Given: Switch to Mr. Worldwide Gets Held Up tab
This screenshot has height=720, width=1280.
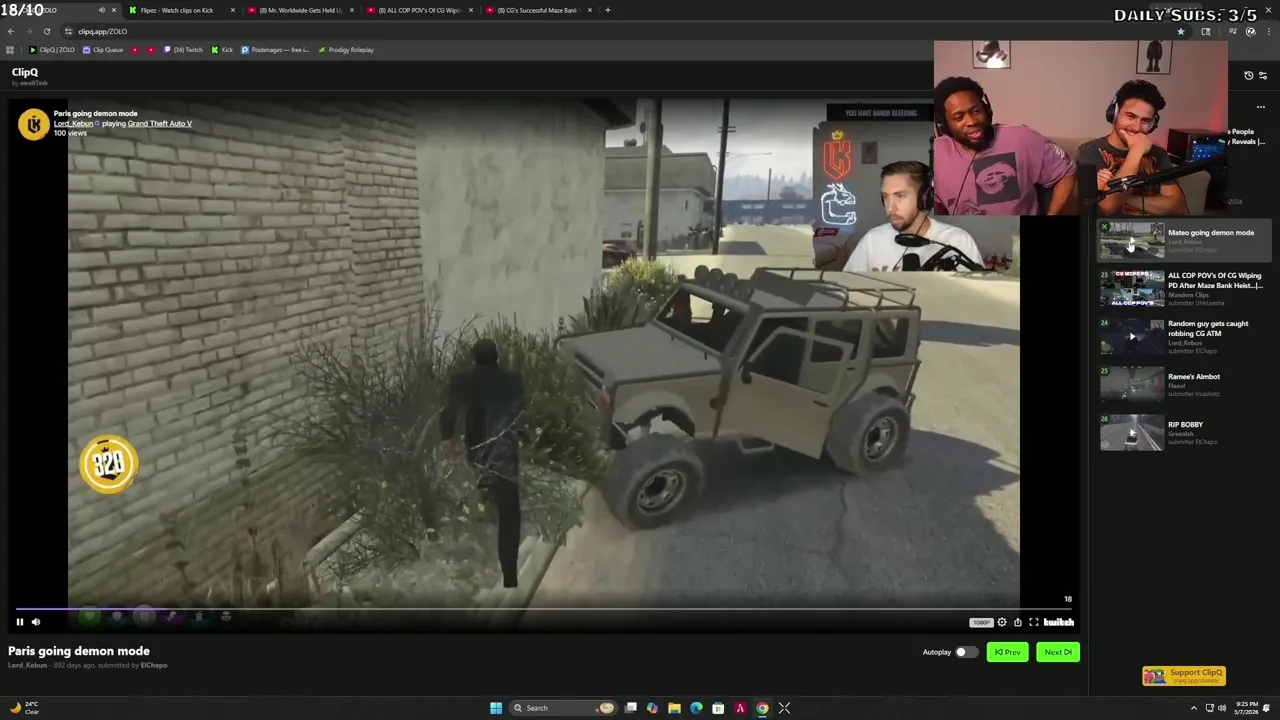Looking at the screenshot, I should click(x=300, y=10).
